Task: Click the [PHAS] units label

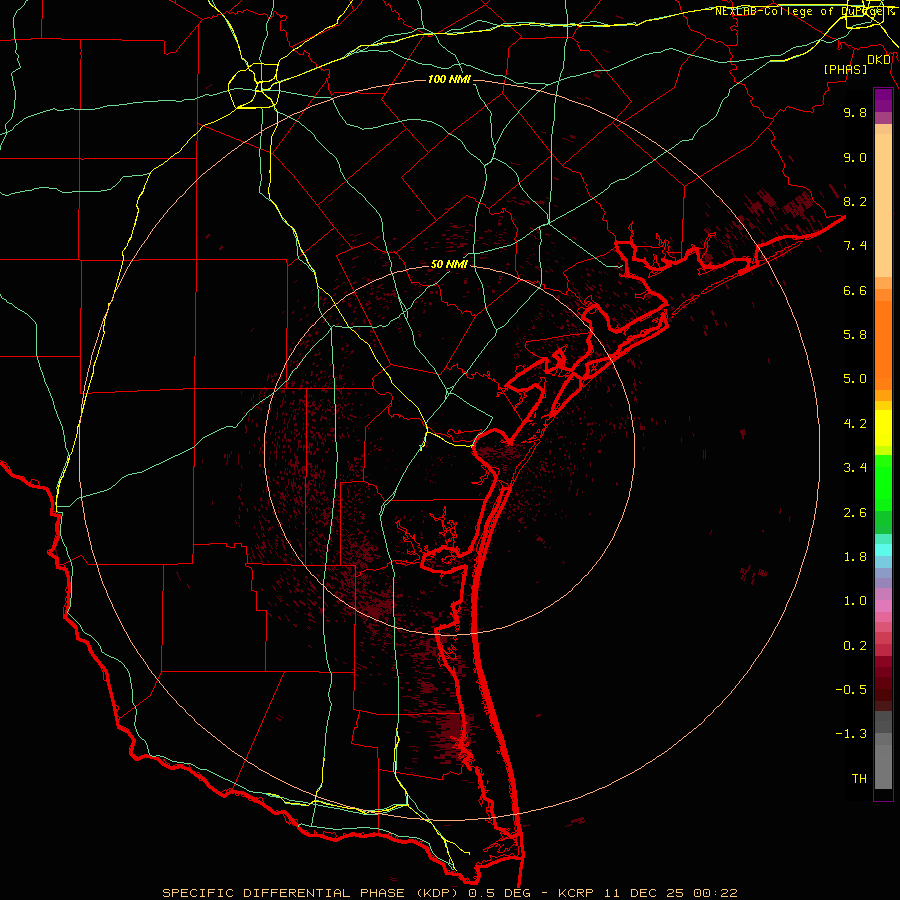Action: point(845,70)
